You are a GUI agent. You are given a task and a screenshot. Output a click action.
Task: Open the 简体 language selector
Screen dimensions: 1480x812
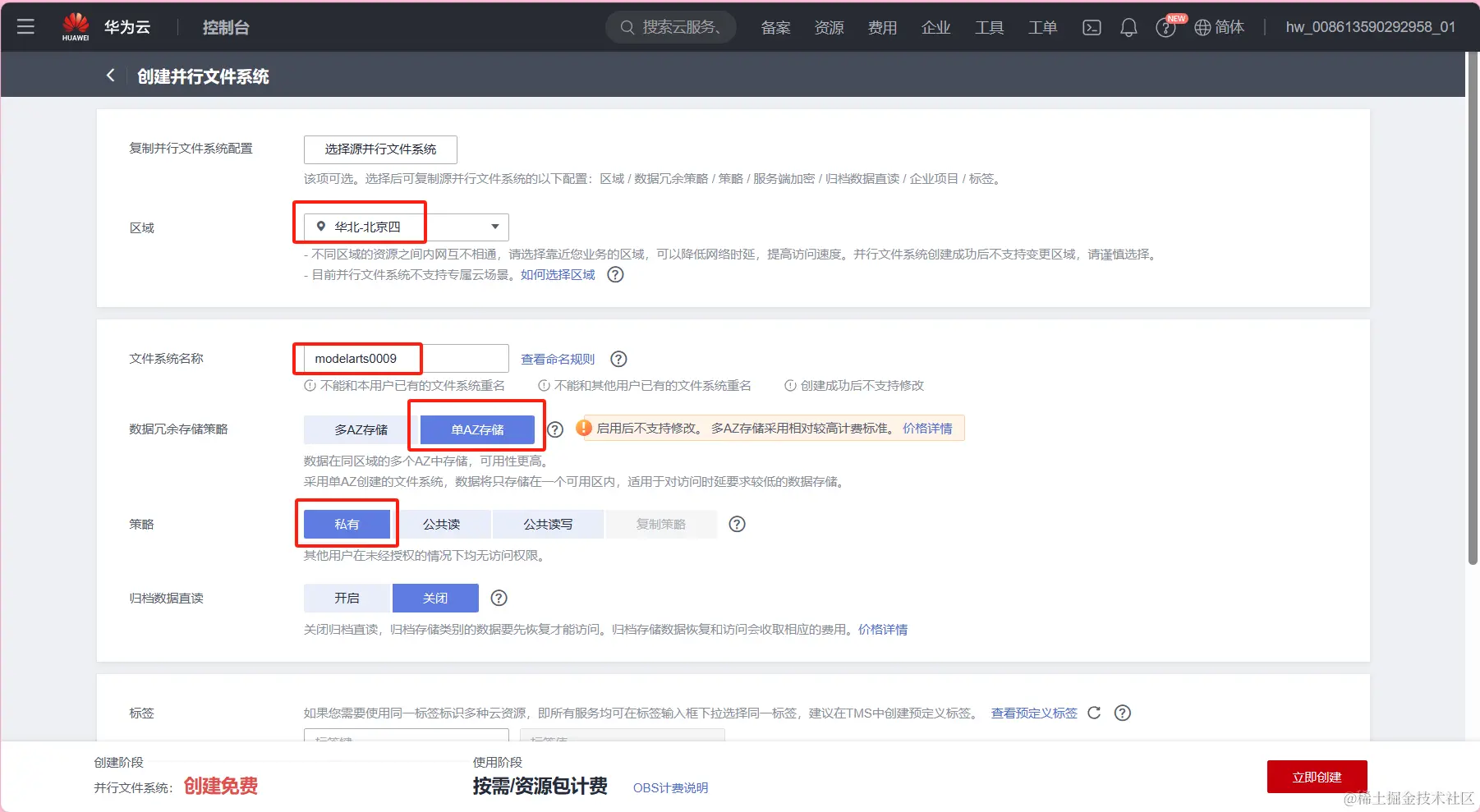point(1230,27)
